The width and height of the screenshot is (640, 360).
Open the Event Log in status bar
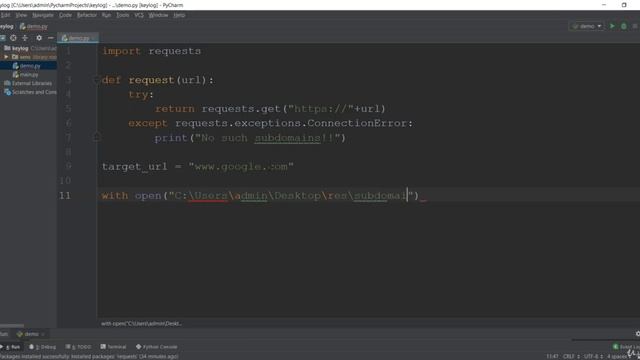click(627, 347)
